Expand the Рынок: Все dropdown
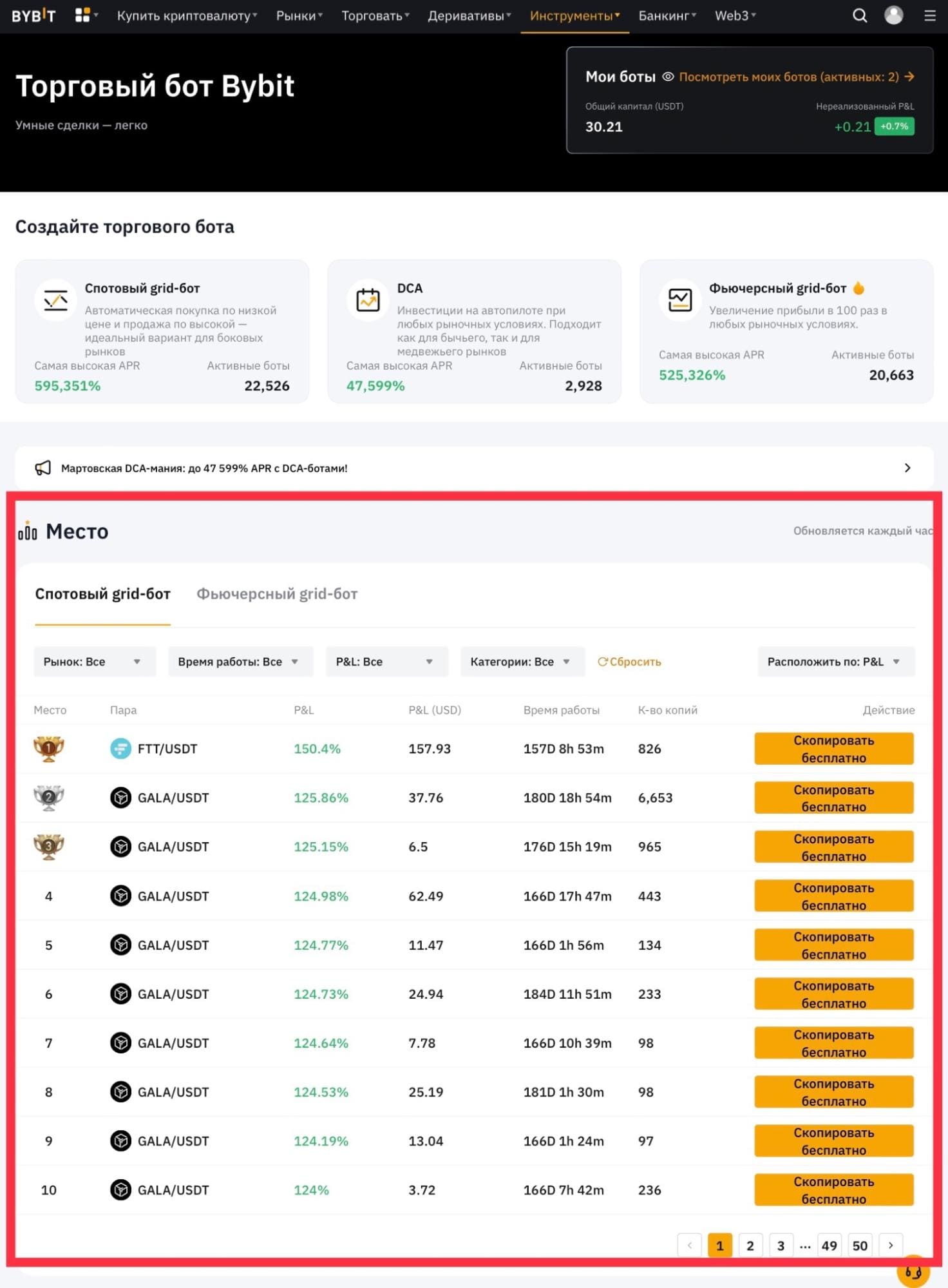Viewport: 948px width, 1288px height. (x=94, y=662)
